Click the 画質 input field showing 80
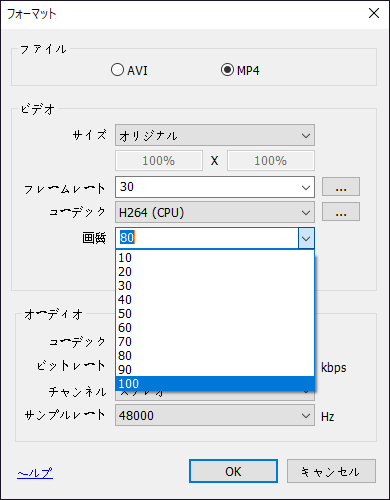390x500 pixels. tap(207, 238)
